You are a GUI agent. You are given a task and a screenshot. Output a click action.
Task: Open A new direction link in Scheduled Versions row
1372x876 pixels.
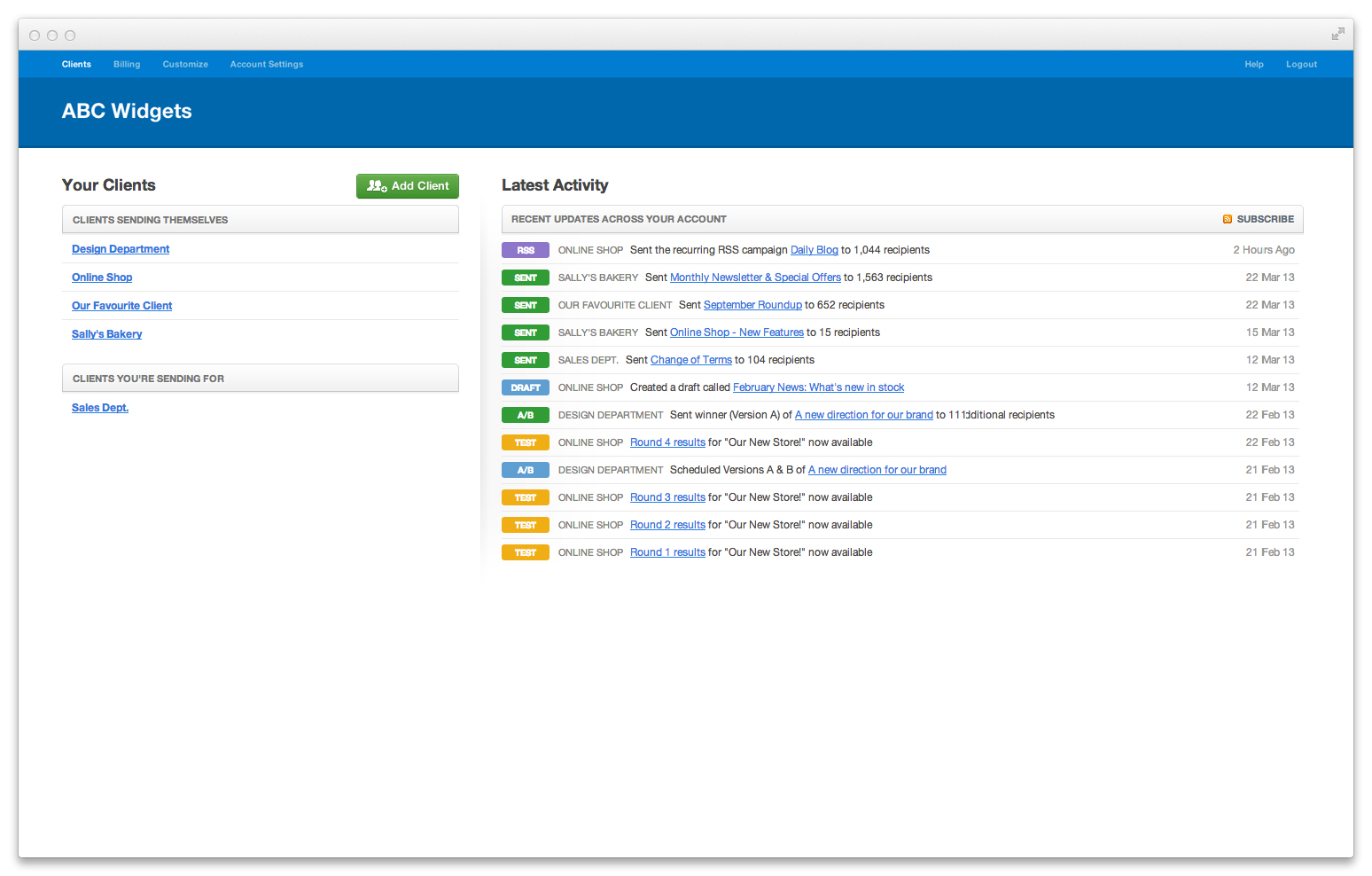[x=877, y=470]
